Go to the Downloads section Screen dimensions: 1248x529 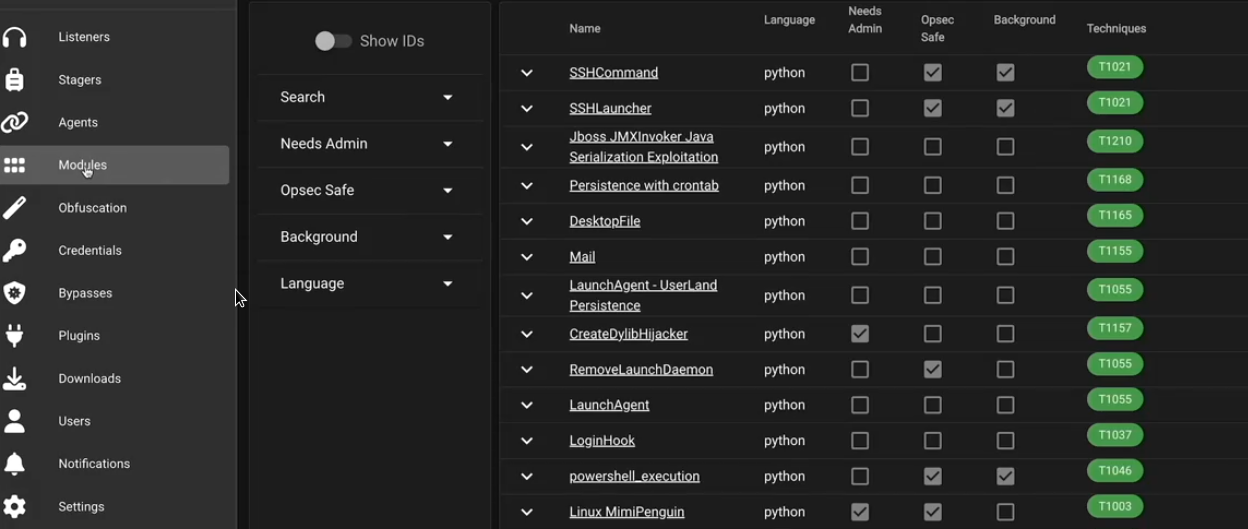[89, 378]
